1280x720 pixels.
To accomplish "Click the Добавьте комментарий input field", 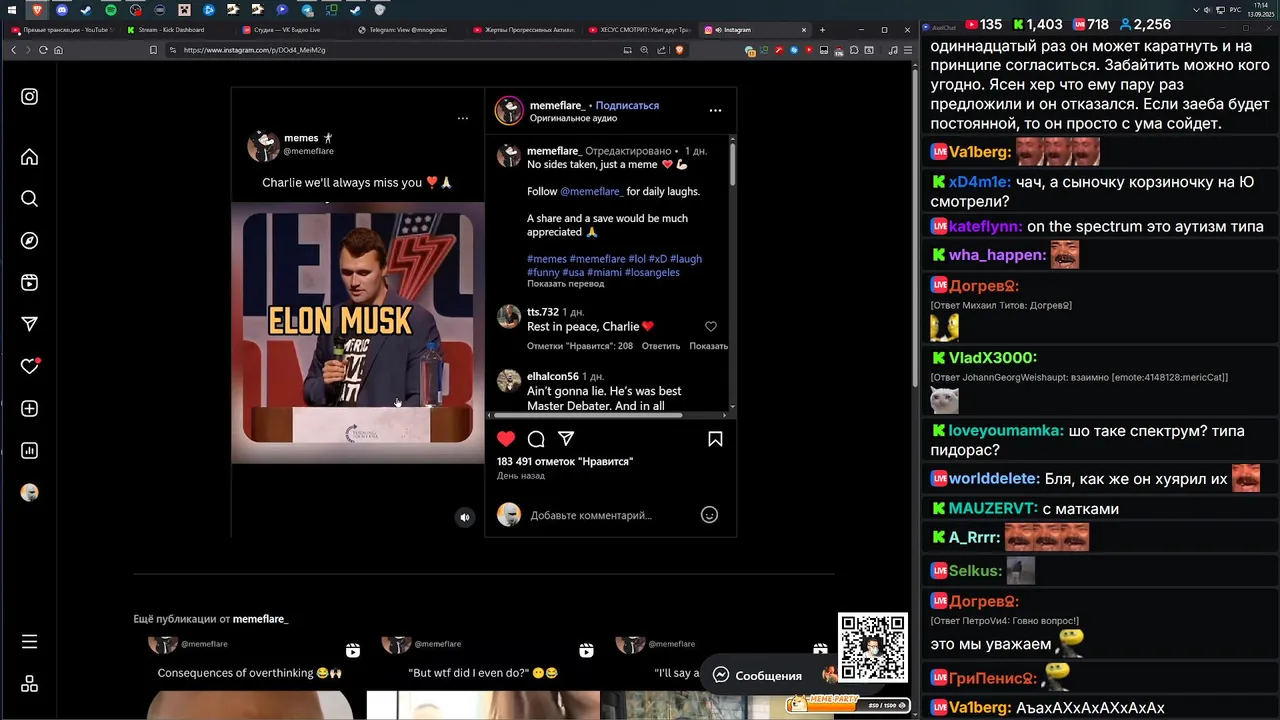I will point(610,516).
